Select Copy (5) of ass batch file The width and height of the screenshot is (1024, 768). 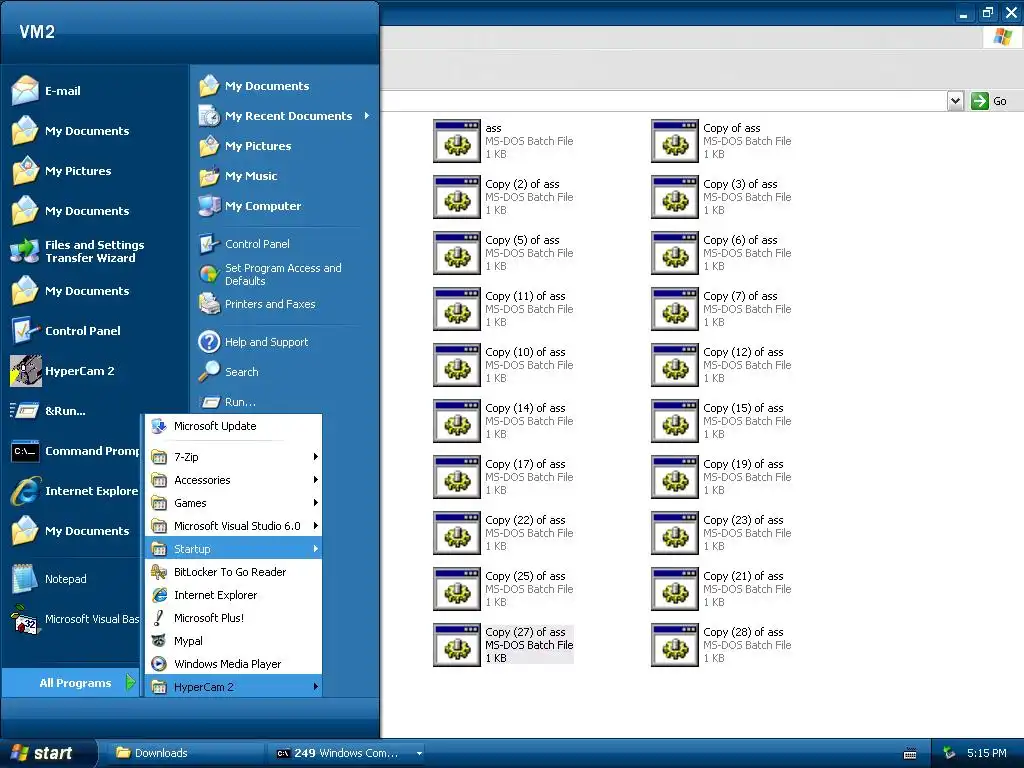pyautogui.click(x=503, y=253)
